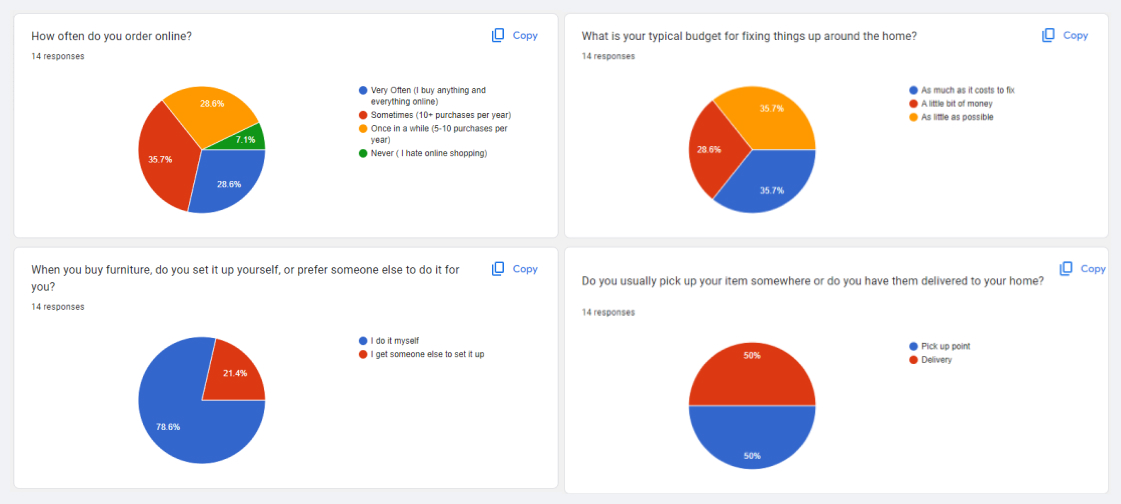Click the blue dot beside "As much as it costs to fix"
1121x504 pixels.
(913, 90)
